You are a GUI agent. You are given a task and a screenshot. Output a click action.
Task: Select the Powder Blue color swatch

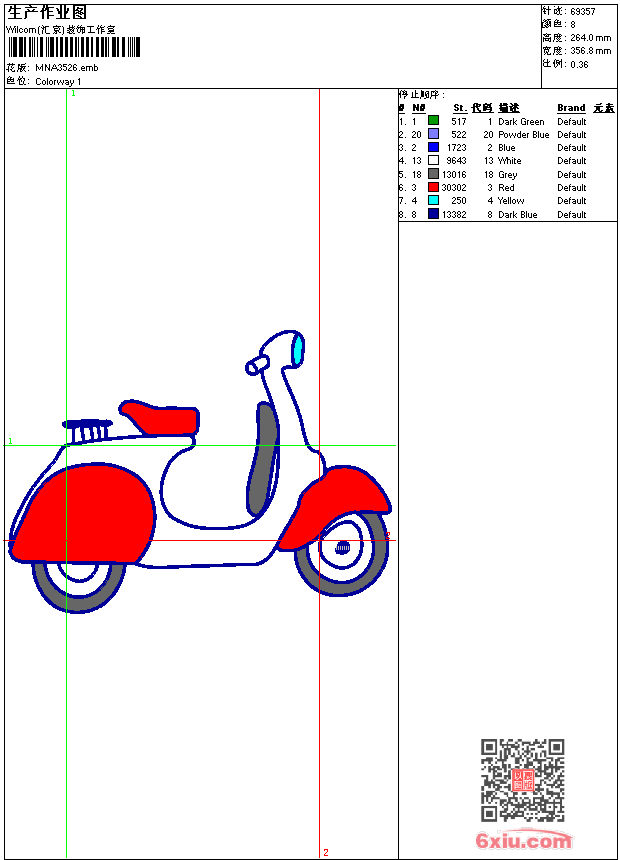coord(433,134)
